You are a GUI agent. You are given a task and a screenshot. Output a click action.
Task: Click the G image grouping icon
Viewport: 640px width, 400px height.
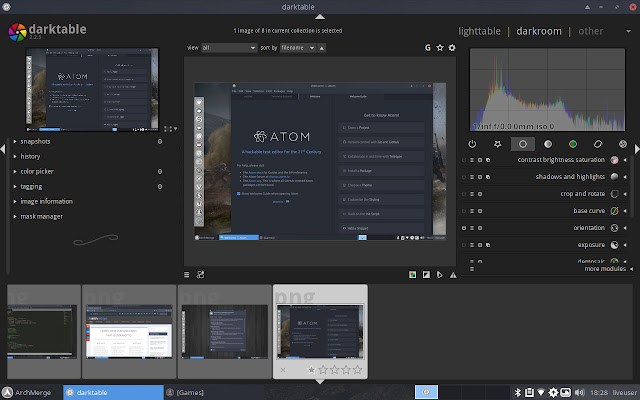(x=427, y=48)
